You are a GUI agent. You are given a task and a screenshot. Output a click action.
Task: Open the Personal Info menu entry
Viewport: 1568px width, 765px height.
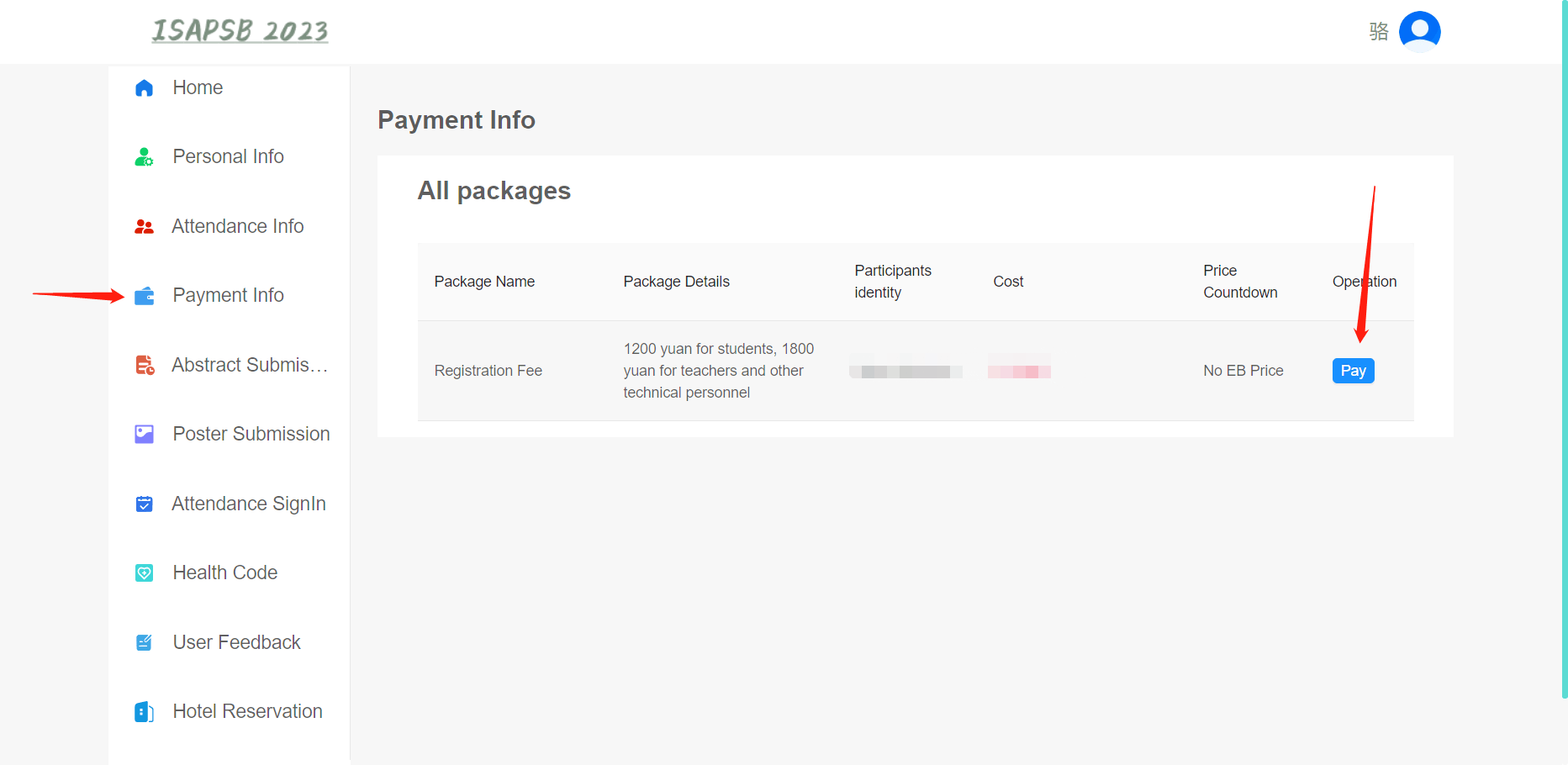[228, 156]
